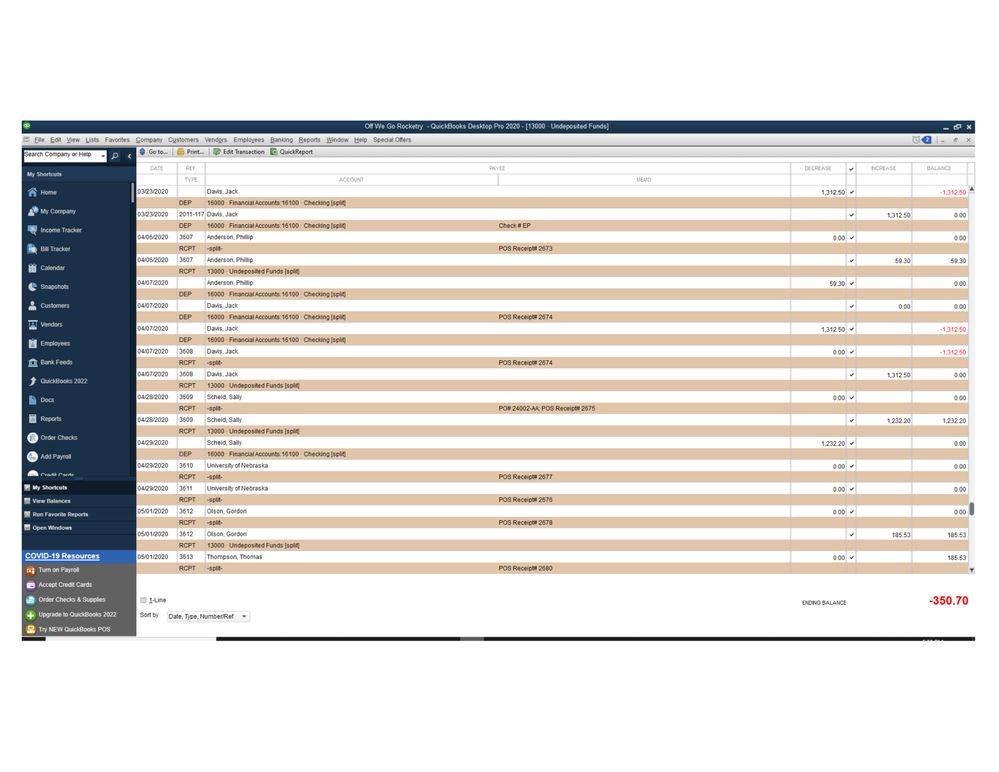Click Edit Transaction toolbar button
The image size is (999, 772).
coord(239,152)
